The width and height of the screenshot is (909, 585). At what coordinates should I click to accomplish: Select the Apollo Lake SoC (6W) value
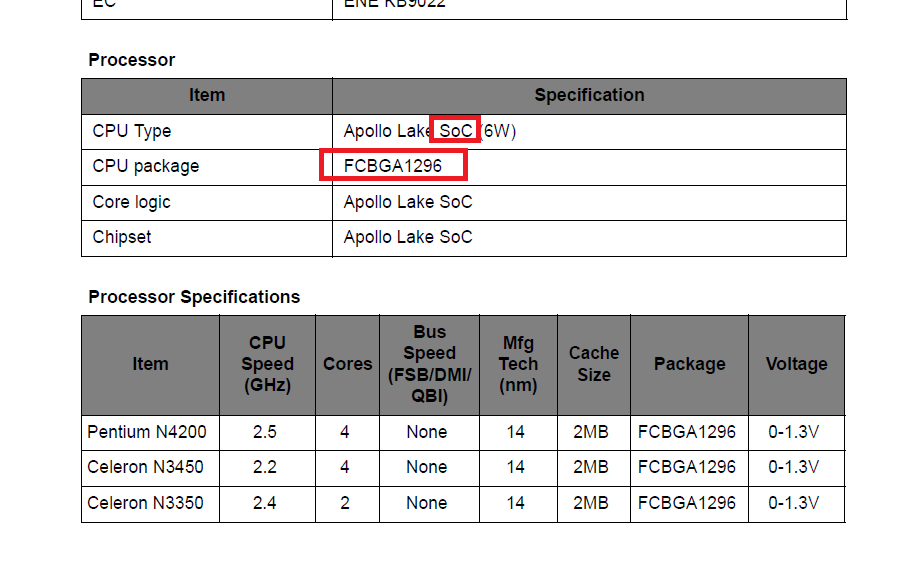pos(430,131)
